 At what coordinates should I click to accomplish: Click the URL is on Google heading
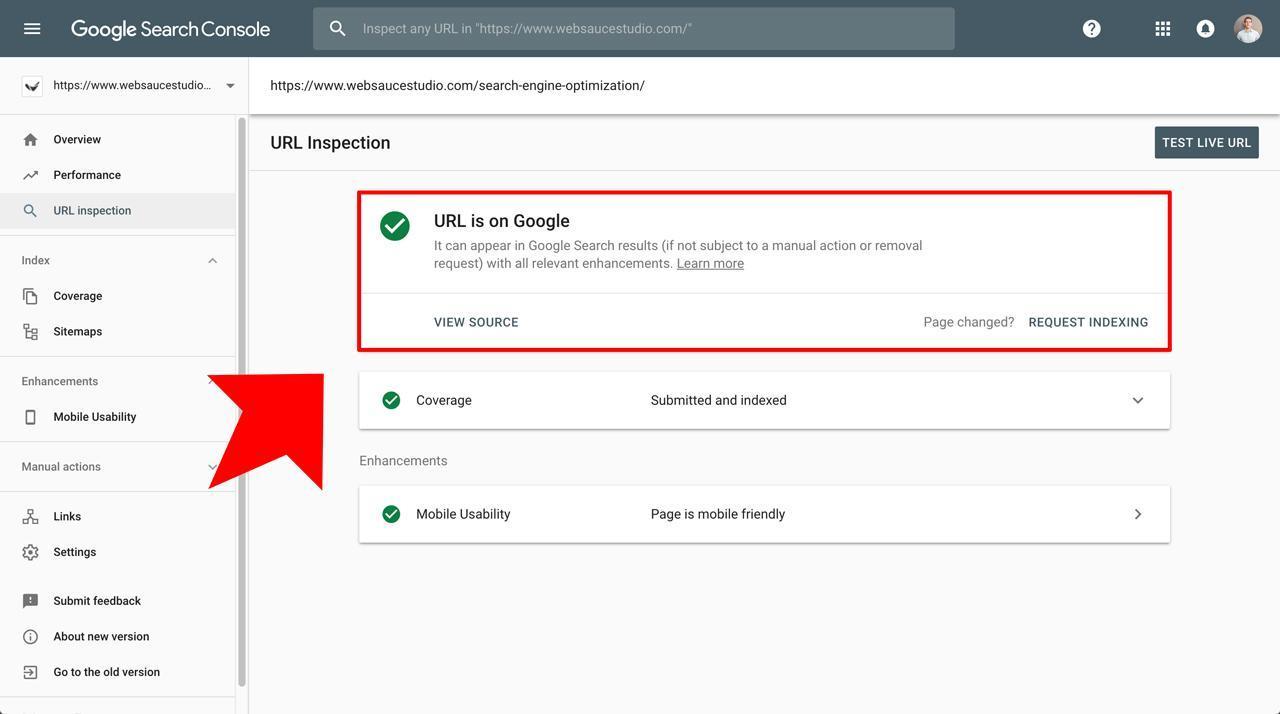[x=502, y=221]
